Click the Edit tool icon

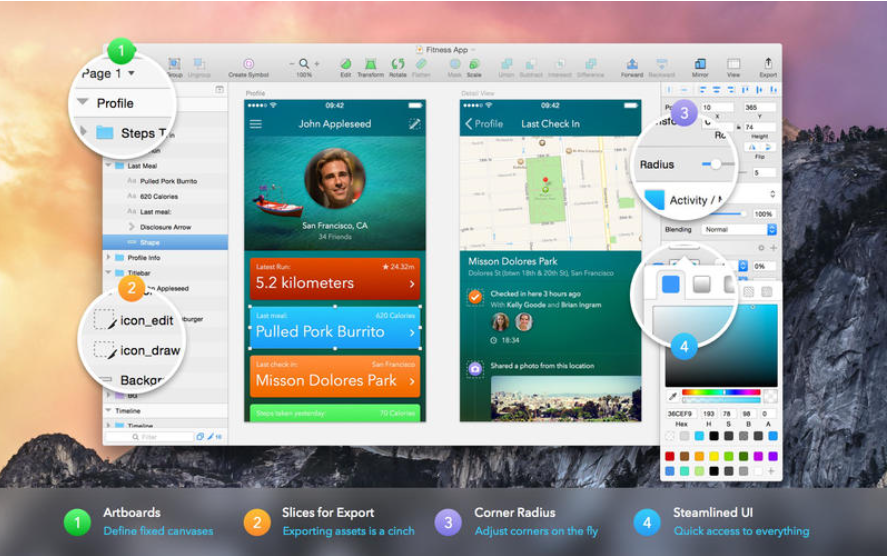(x=345, y=64)
